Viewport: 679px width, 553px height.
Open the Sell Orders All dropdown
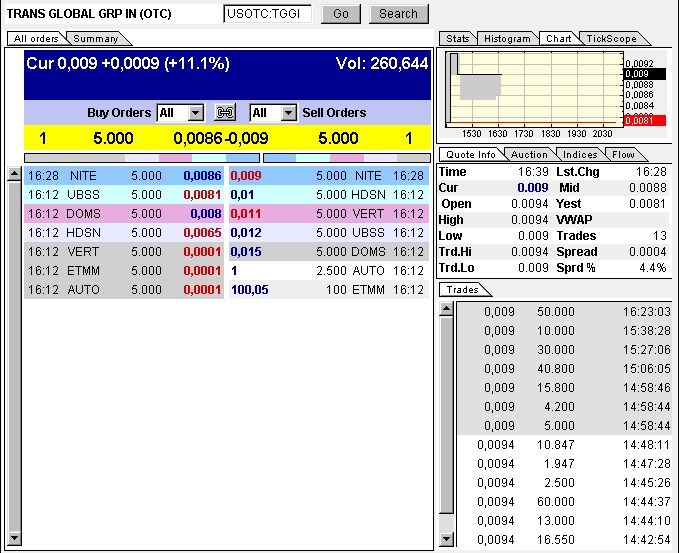coord(273,113)
